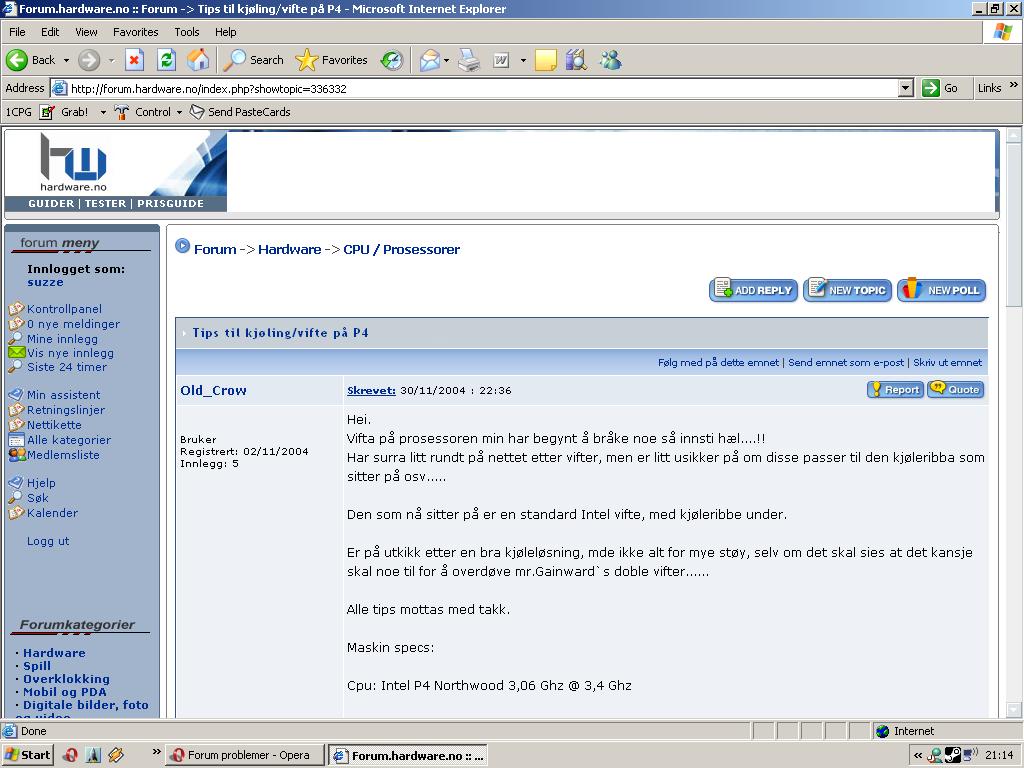
Task: Refresh the page using toolbar icon
Action: tap(167, 60)
